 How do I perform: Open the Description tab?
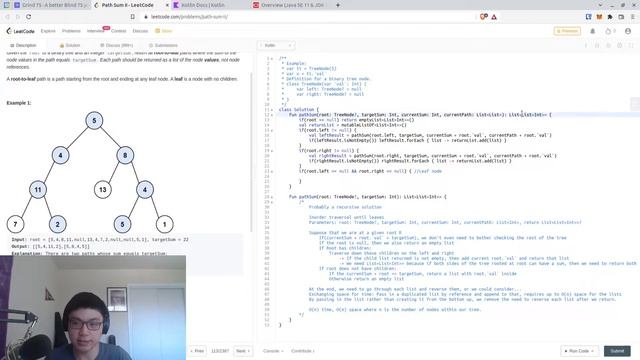[x=23, y=45]
